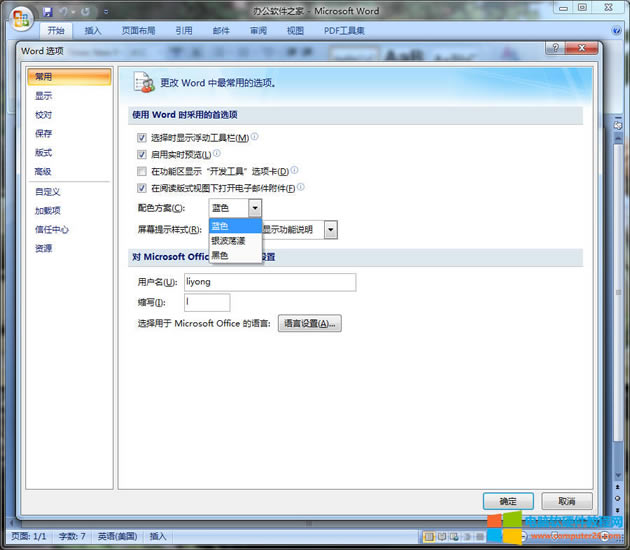Viewport: 630px width, 550px height.
Task: Collapse the 配色方案 combo box arrow
Action: 255,208
